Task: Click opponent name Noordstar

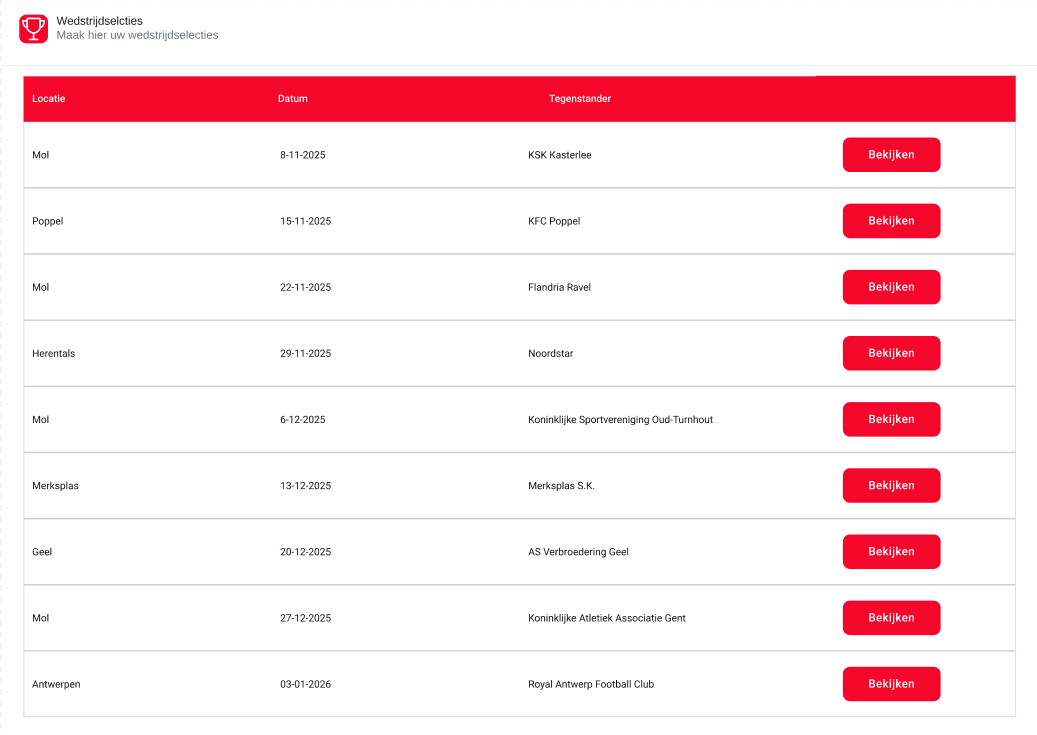Action: click(x=550, y=353)
